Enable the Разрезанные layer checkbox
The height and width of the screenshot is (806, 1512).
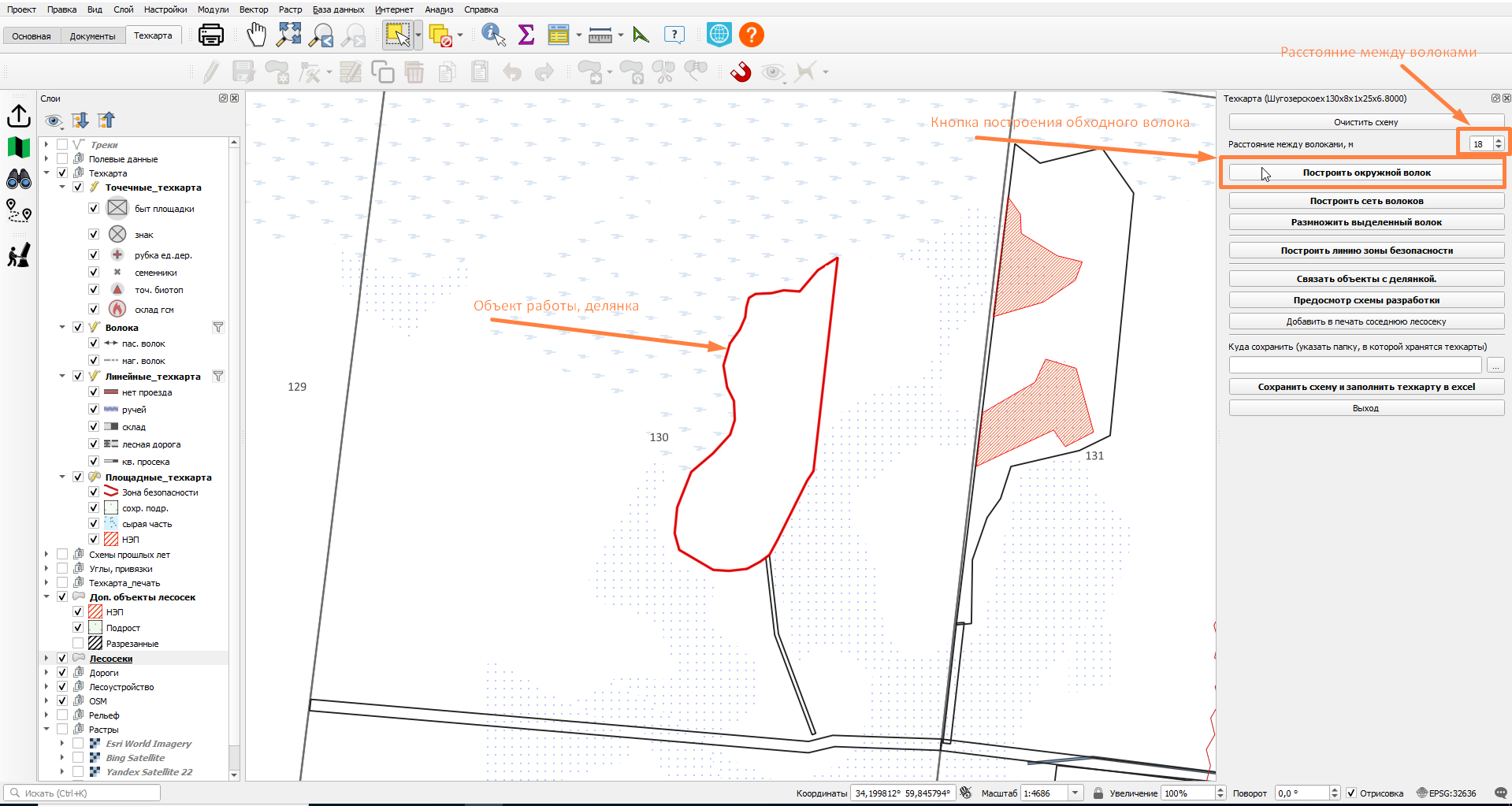click(78, 643)
